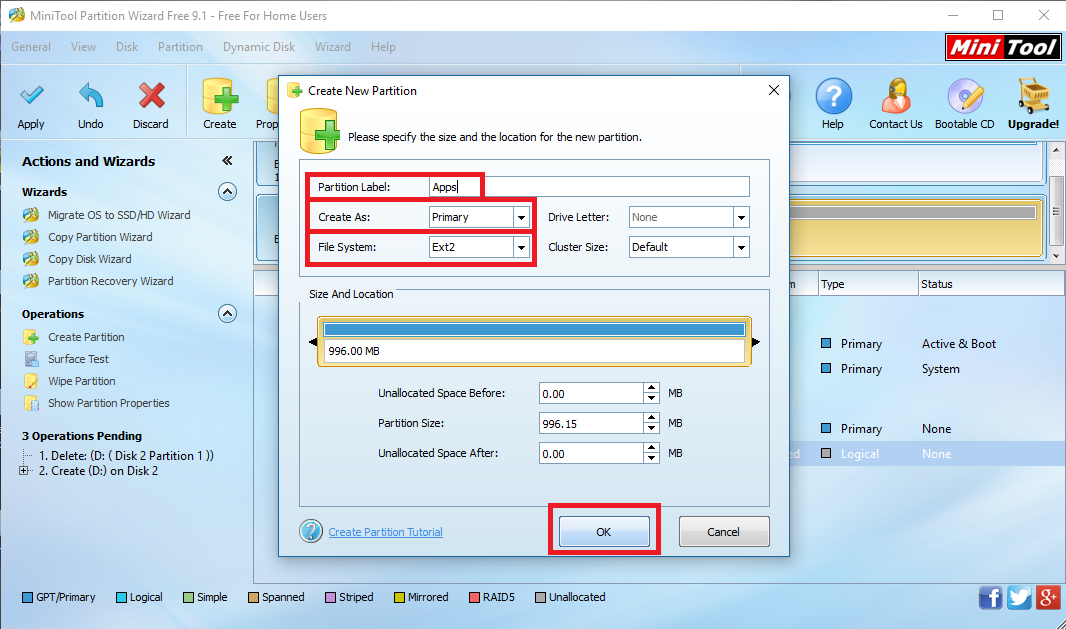Viewport: 1066px width, 629px height.
Task: Open the Help menu
Action: tap(383, 47)
